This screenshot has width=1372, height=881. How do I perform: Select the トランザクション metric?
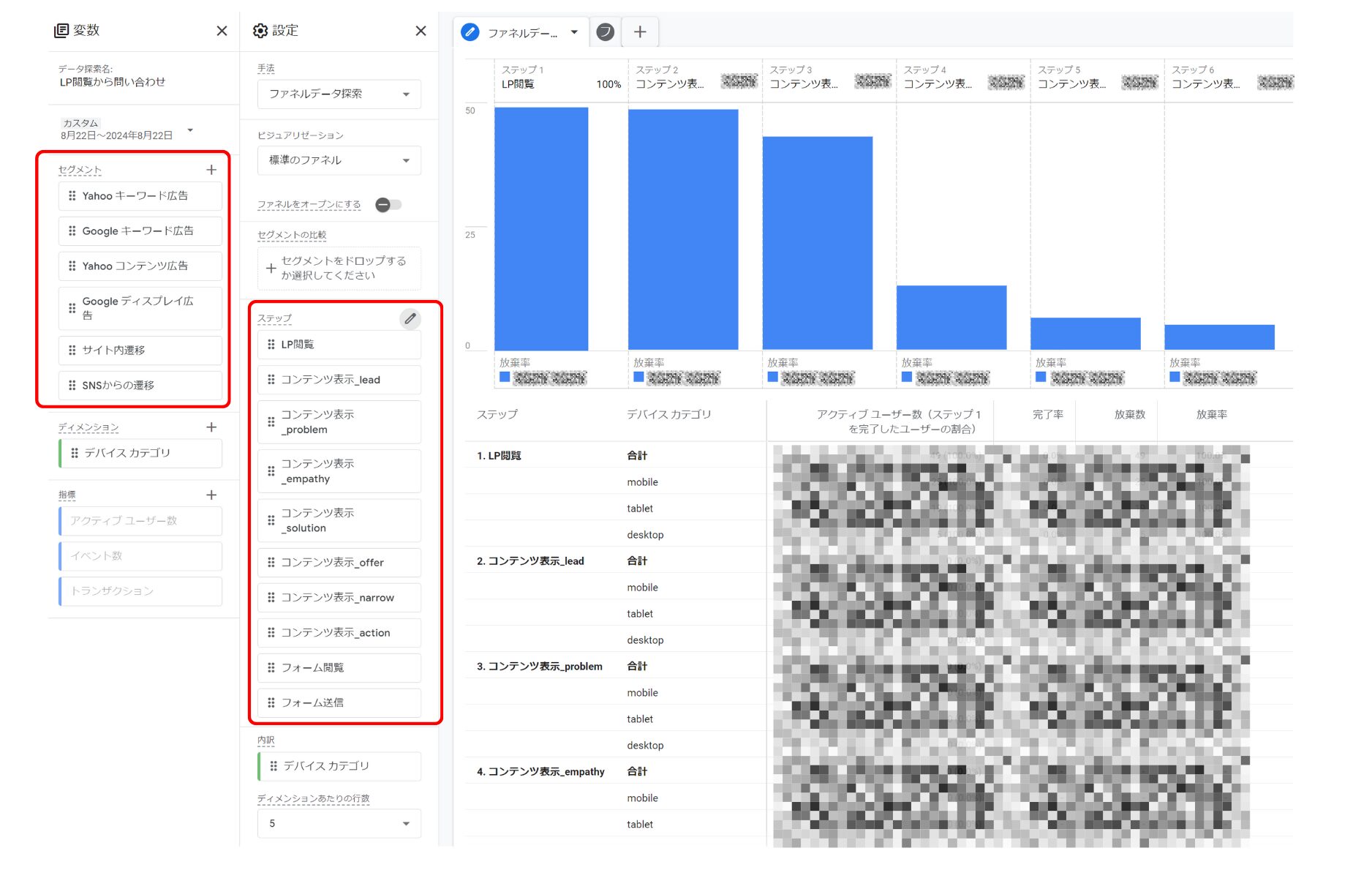point(140,591)
